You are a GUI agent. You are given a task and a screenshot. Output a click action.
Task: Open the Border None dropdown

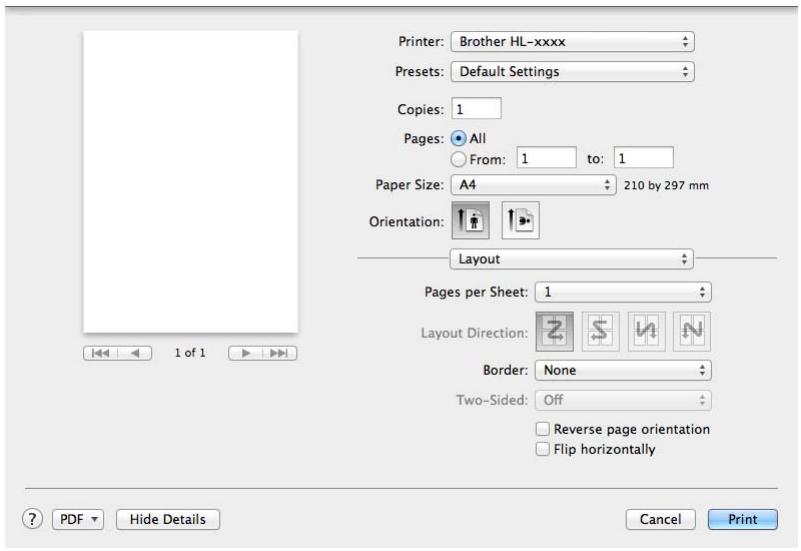coord(623,370)
